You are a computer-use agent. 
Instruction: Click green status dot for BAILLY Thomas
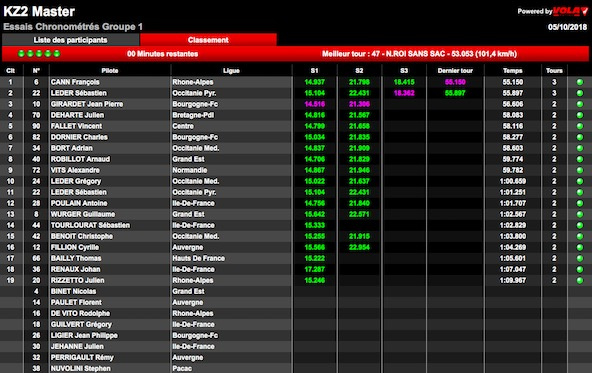[x=580, y=258]
